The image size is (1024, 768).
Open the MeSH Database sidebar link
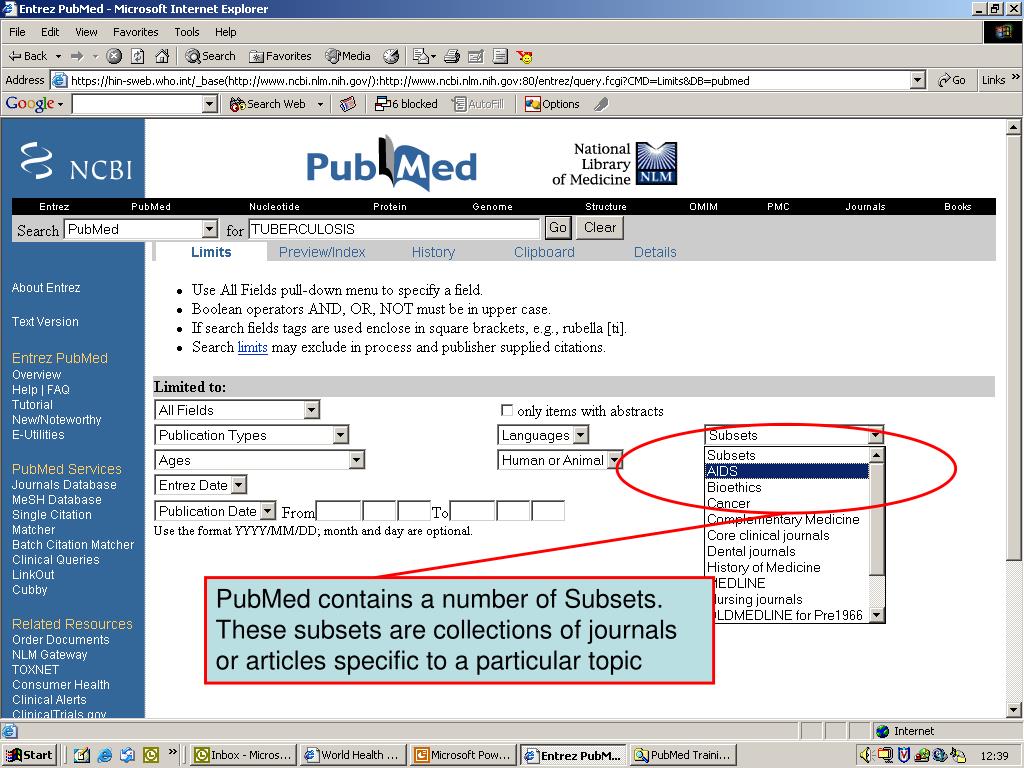pos(57,500)
